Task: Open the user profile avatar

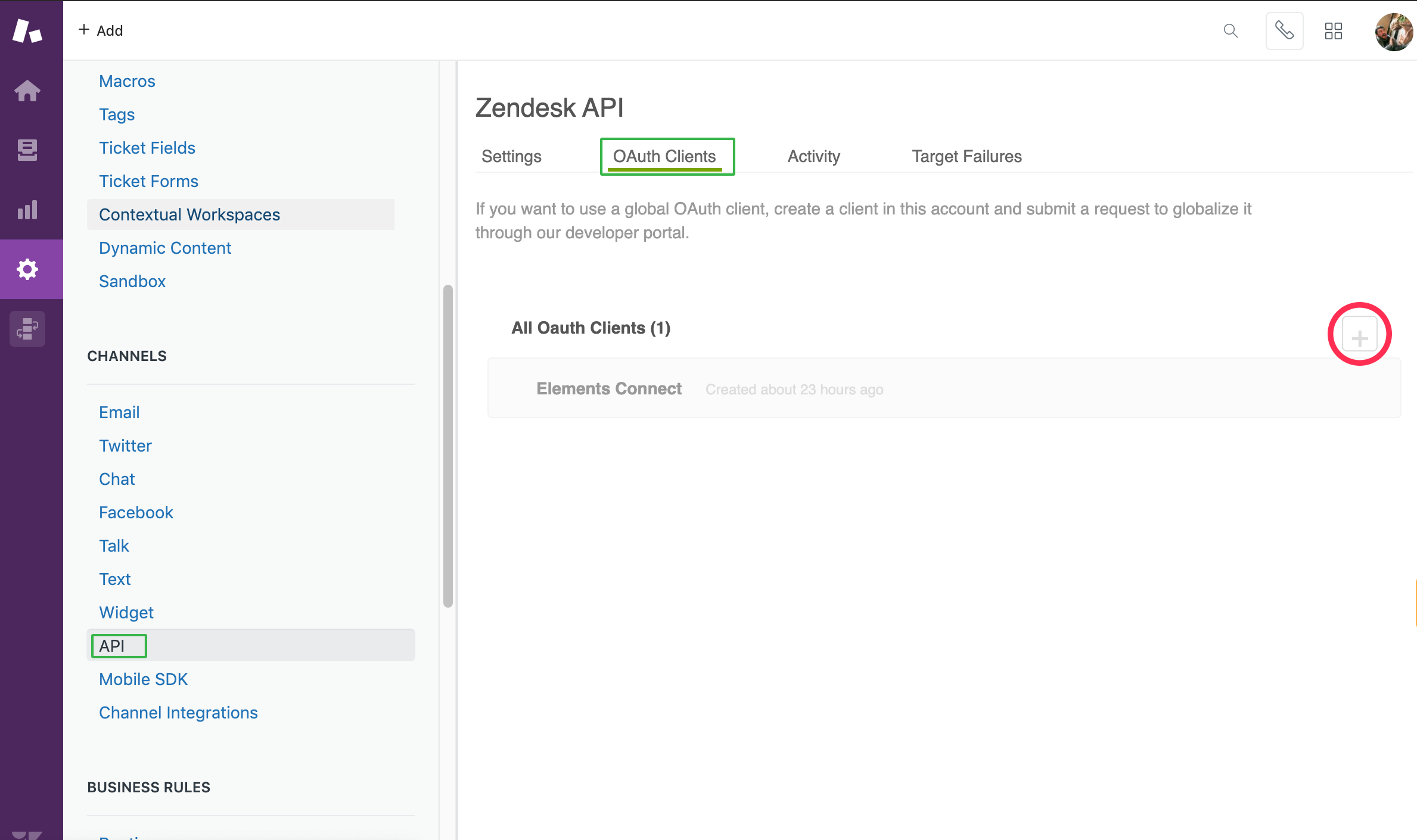Action: click(1393, 32)
